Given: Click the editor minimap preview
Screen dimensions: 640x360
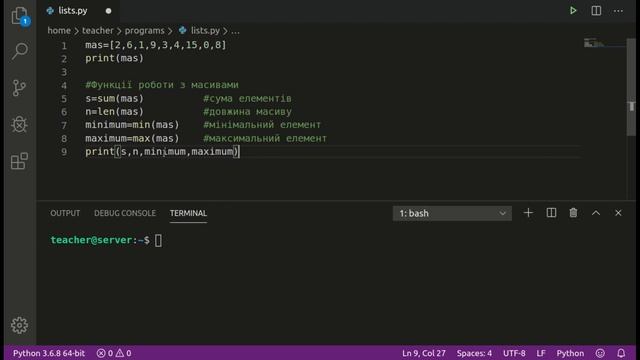Looking at the screenshot, I should (x=594, y=43).
